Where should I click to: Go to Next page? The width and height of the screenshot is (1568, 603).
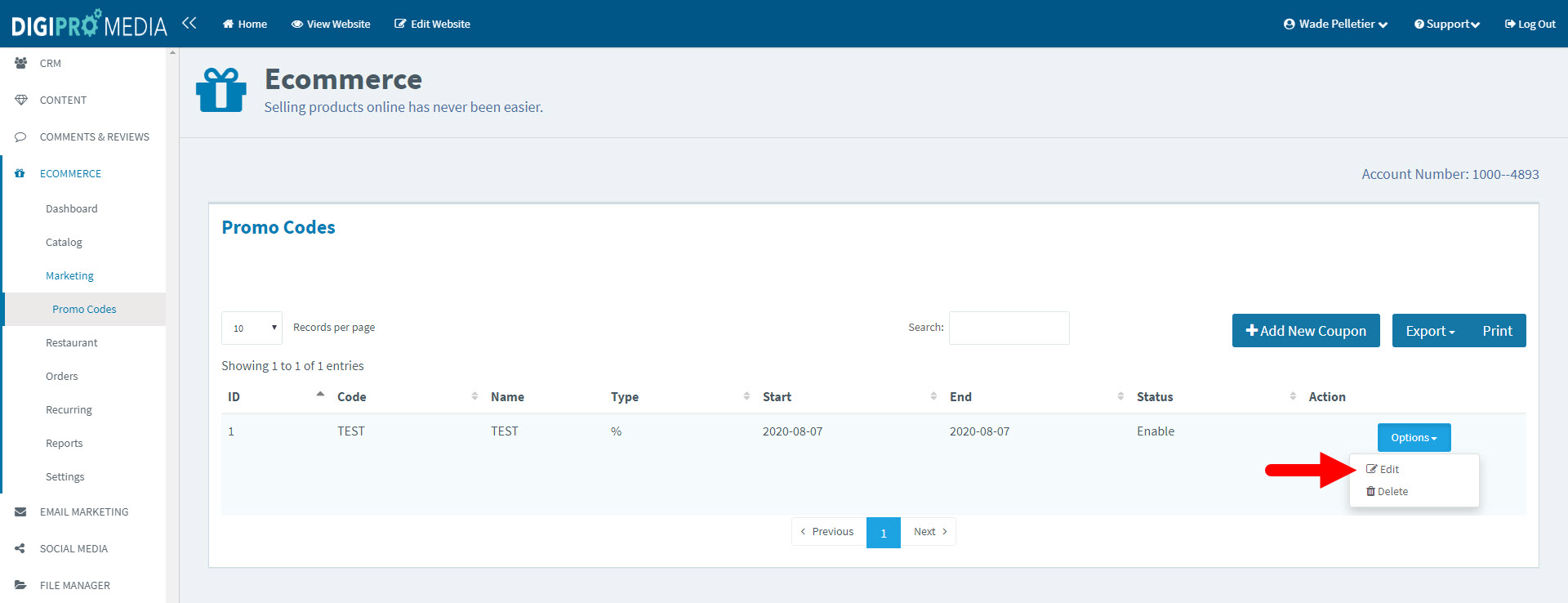tap(929, 531)
